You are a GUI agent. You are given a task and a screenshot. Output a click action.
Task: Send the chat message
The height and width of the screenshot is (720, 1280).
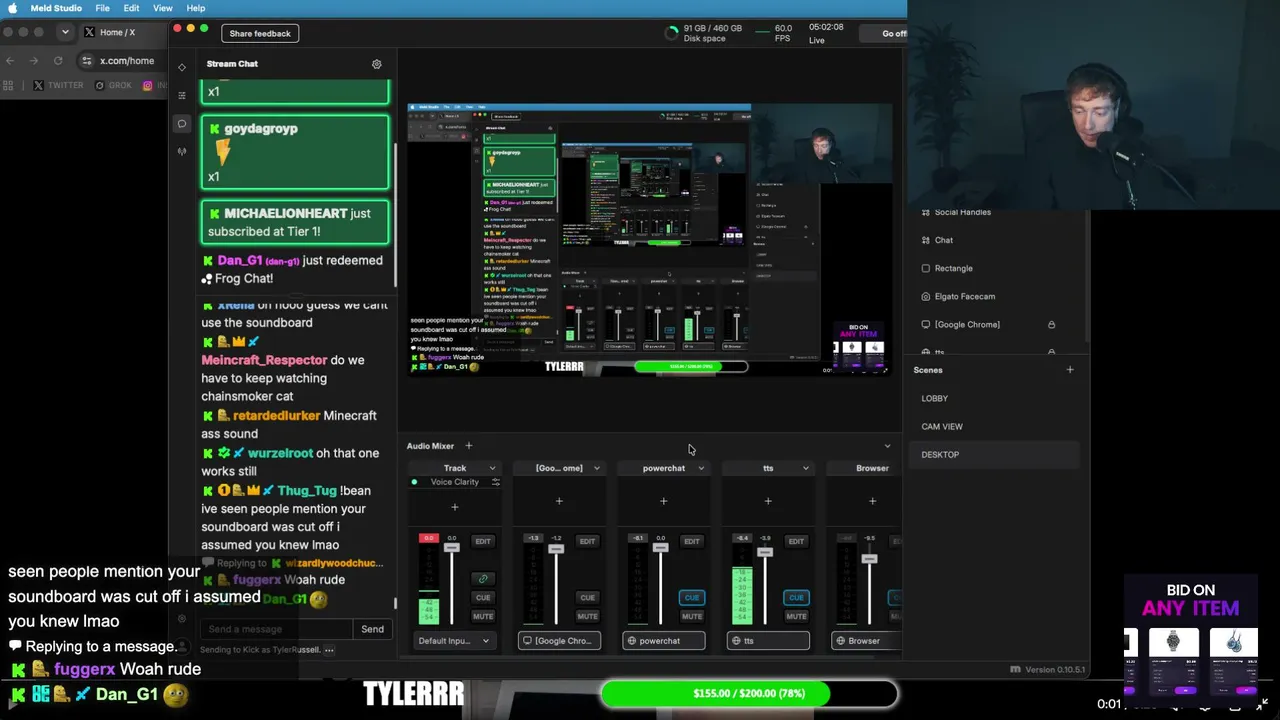pos(372,629)
